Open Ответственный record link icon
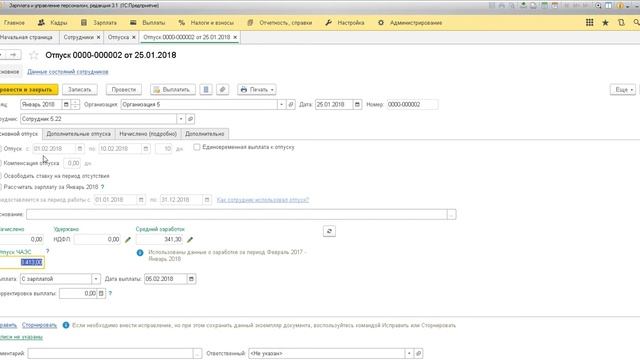This screenshot has height=360, width=640. (x=418, y=353)
